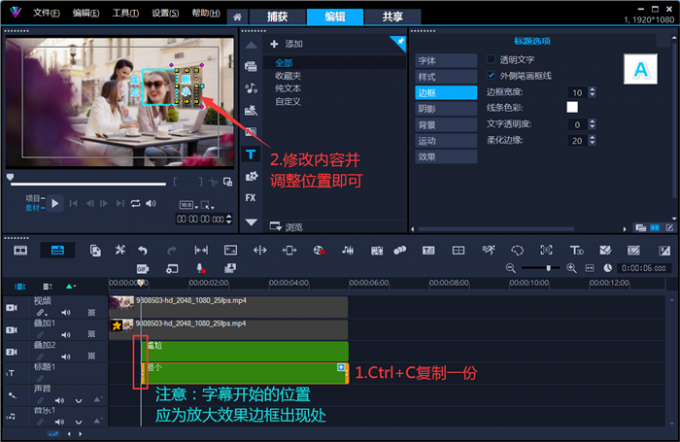
Task: Open the 3D Title editor icon
Action: [576, 250]
